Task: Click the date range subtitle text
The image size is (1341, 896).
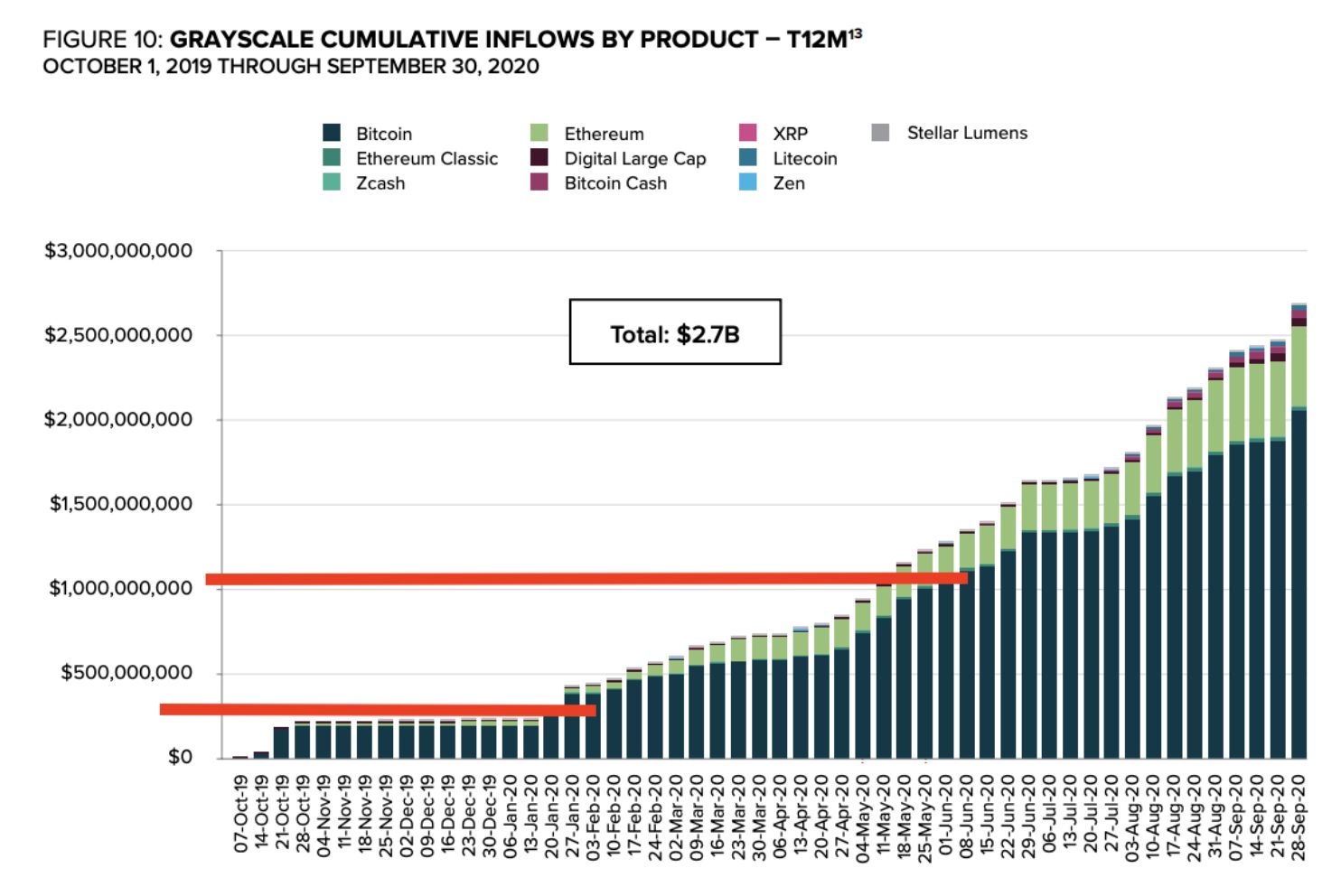Action: [291, 67]
